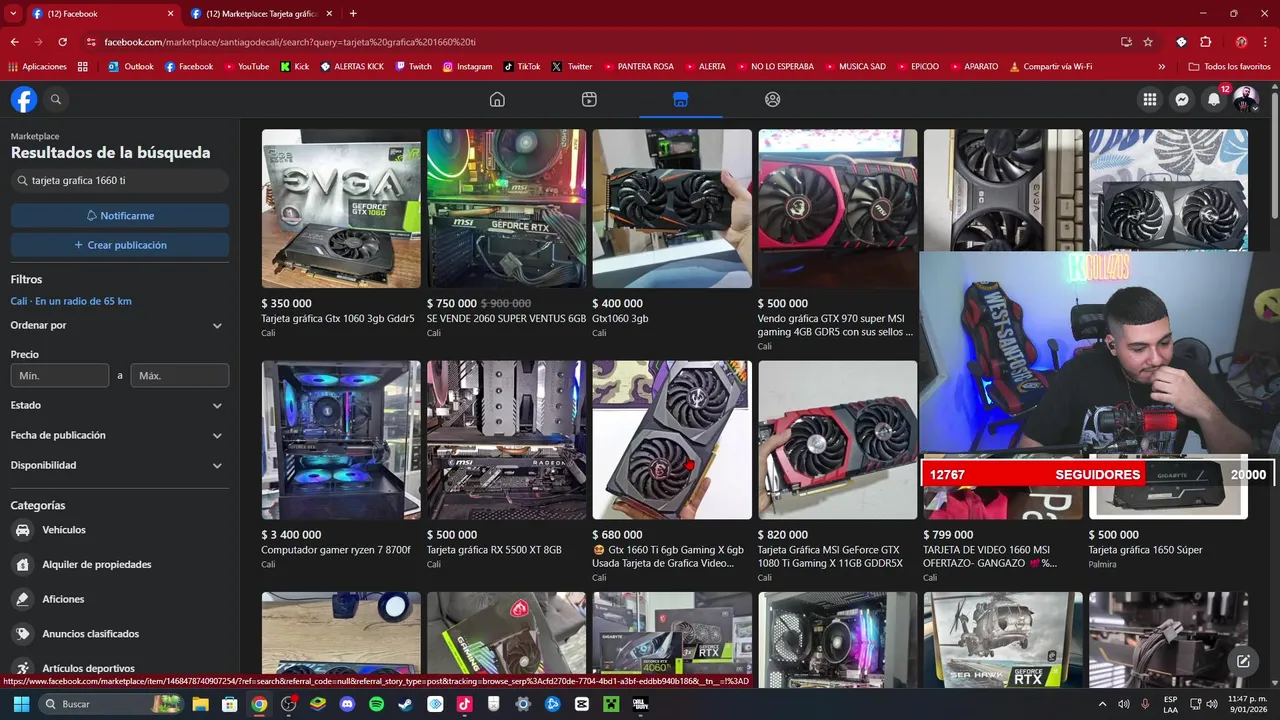Open a new Chrome tab

click(353, 13)
